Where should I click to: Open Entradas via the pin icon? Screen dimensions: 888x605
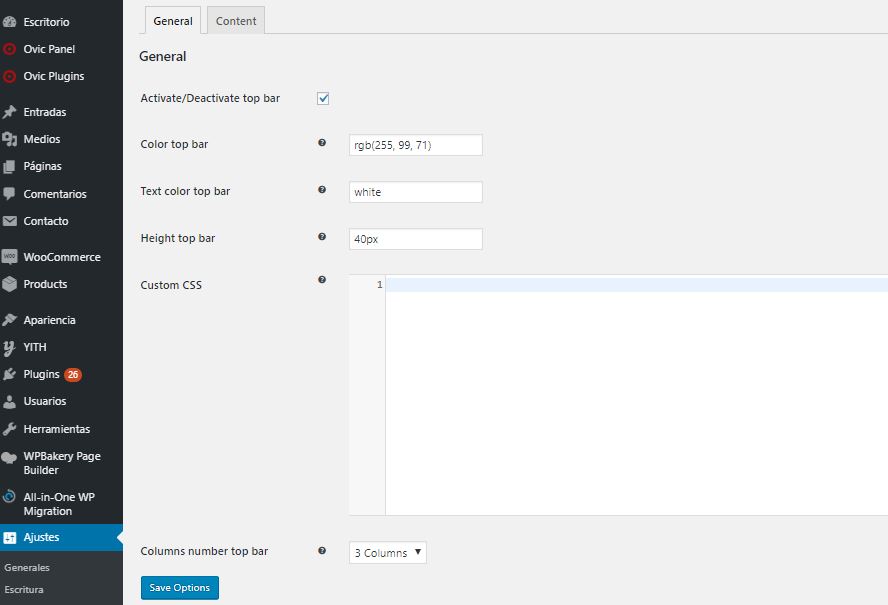tap(10, 112)
